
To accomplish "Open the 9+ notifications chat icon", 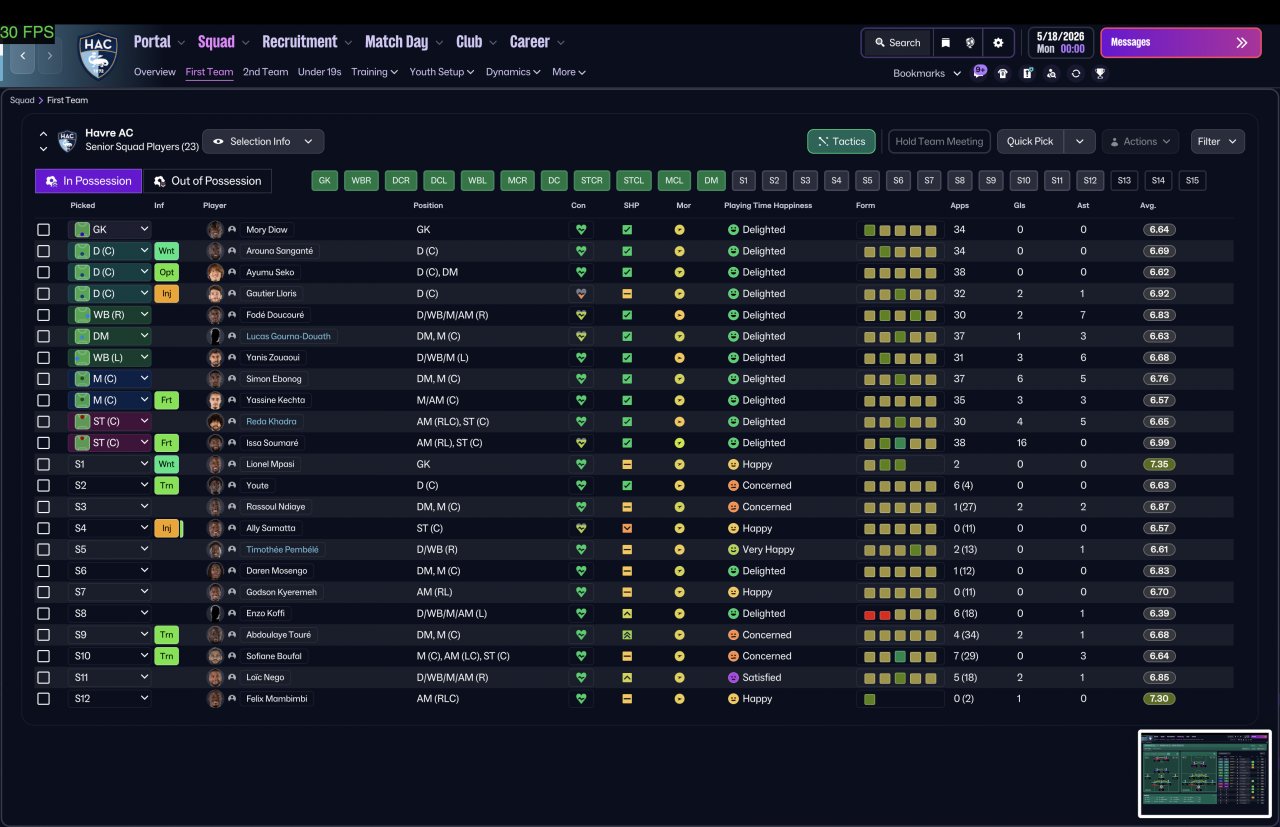I will click(980, 72).
